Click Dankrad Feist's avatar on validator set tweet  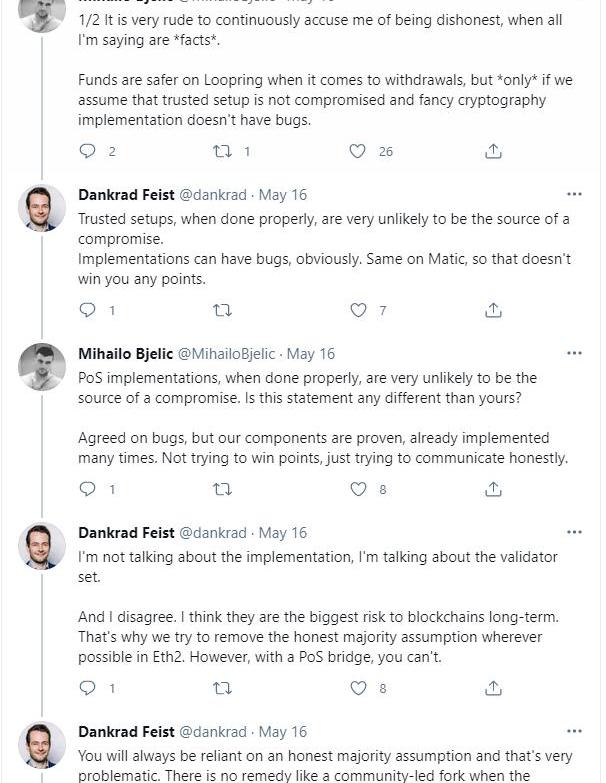pos(42,547)
